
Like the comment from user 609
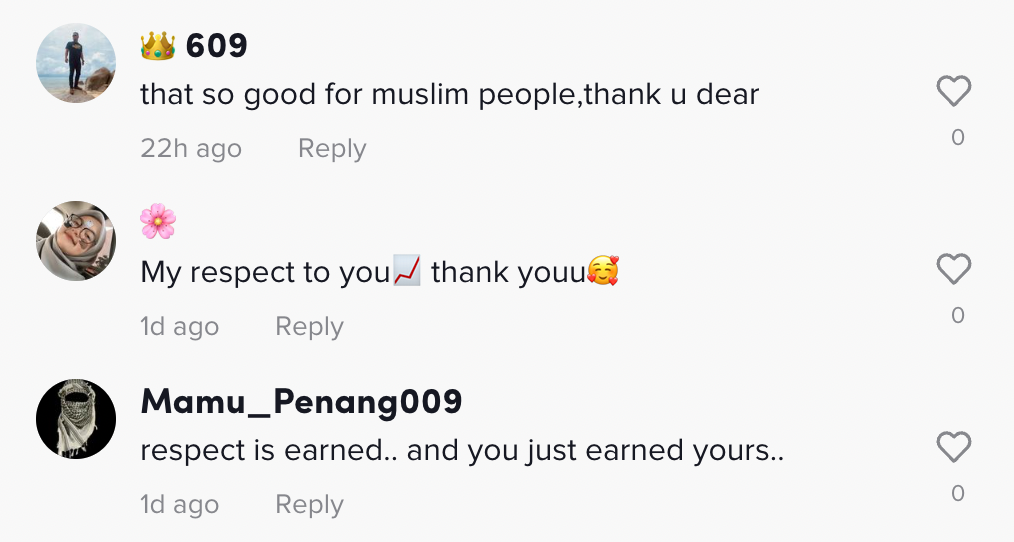point(954,92)
